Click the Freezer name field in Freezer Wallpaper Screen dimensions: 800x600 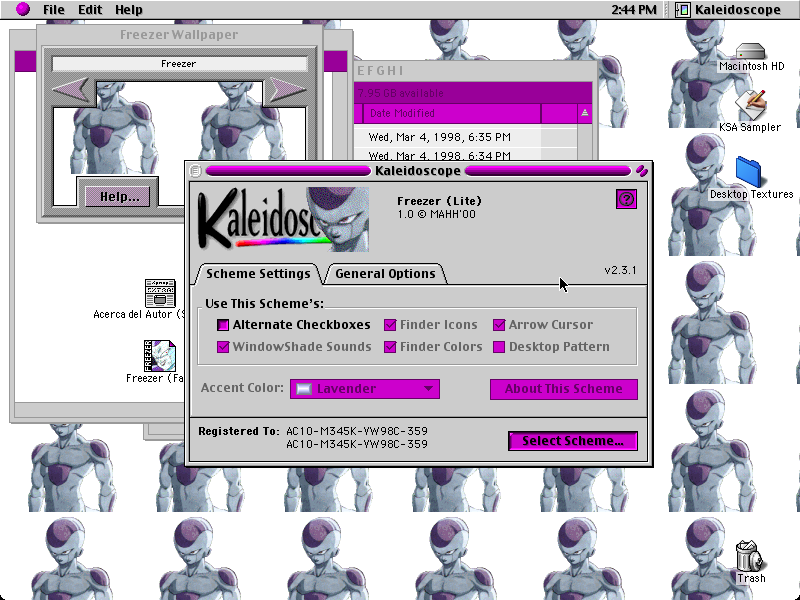(x=179, y=64)
